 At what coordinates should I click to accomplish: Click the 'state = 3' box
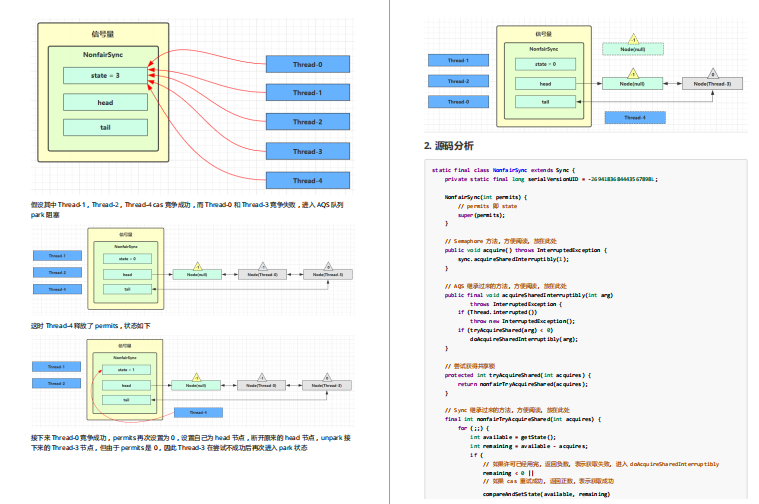click(105, 76)
